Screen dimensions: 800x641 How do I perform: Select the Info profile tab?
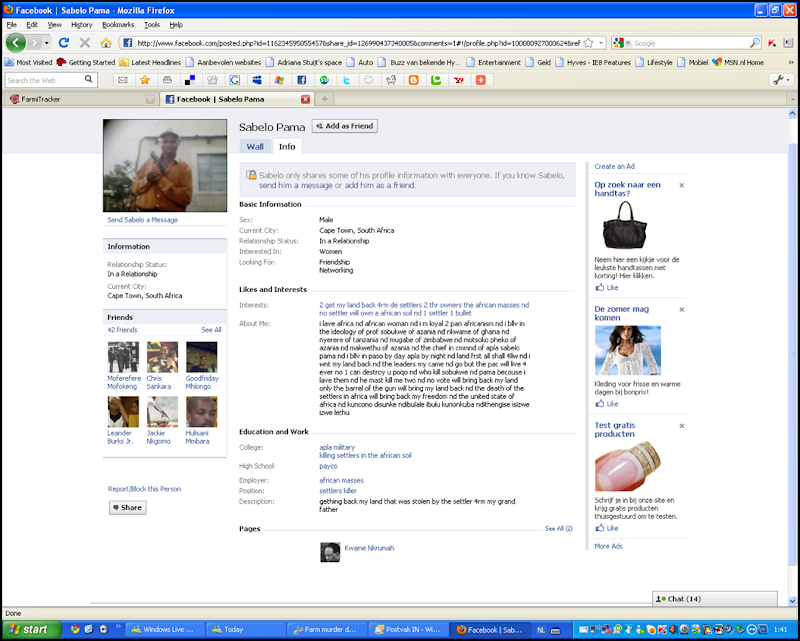(287, 146)
